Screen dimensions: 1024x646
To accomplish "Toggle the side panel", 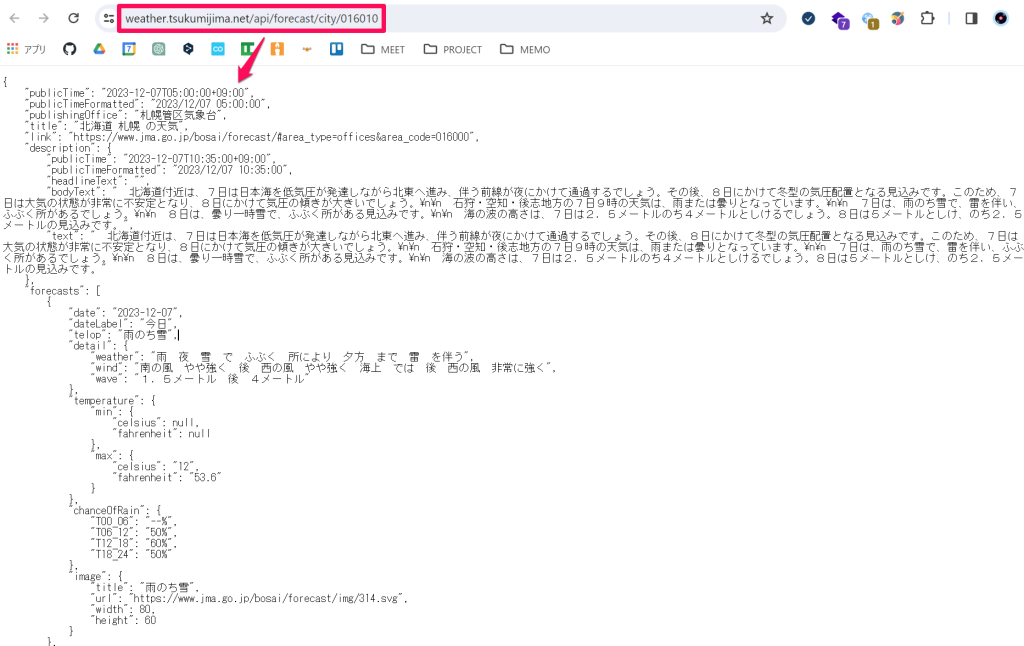I will point(970,18).
